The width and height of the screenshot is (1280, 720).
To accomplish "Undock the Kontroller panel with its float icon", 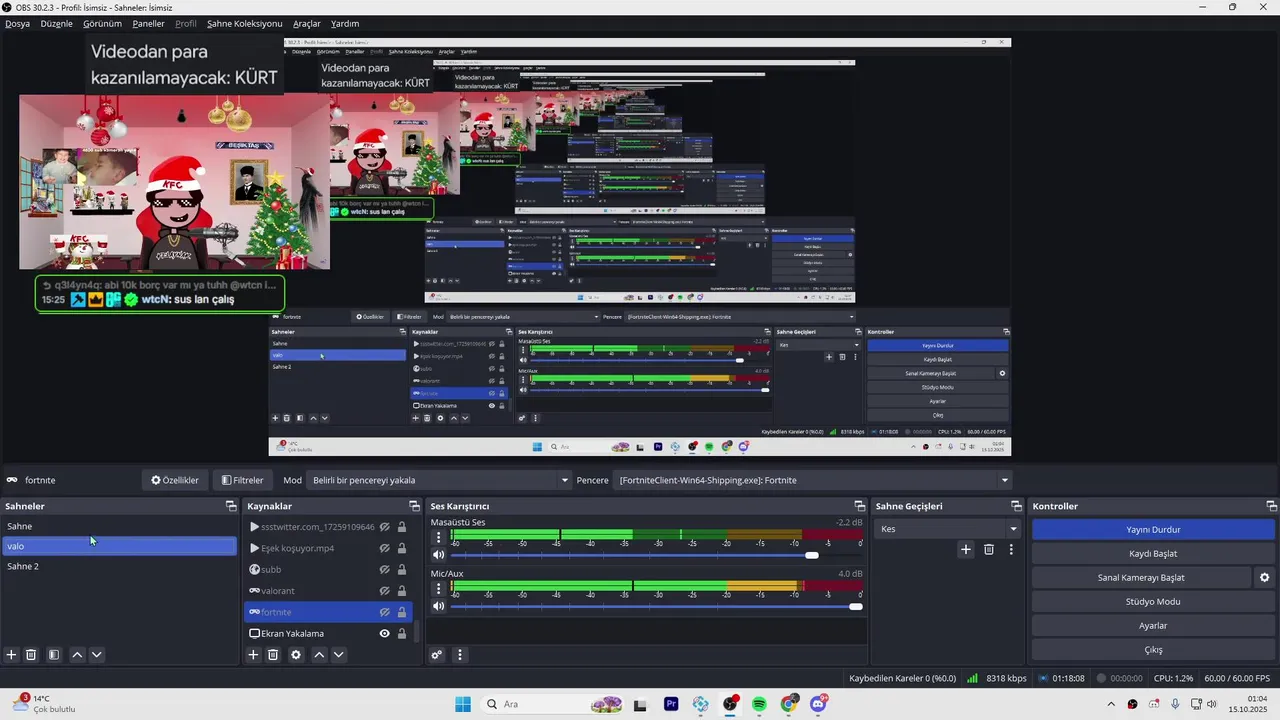I will tap(1270, 506).
